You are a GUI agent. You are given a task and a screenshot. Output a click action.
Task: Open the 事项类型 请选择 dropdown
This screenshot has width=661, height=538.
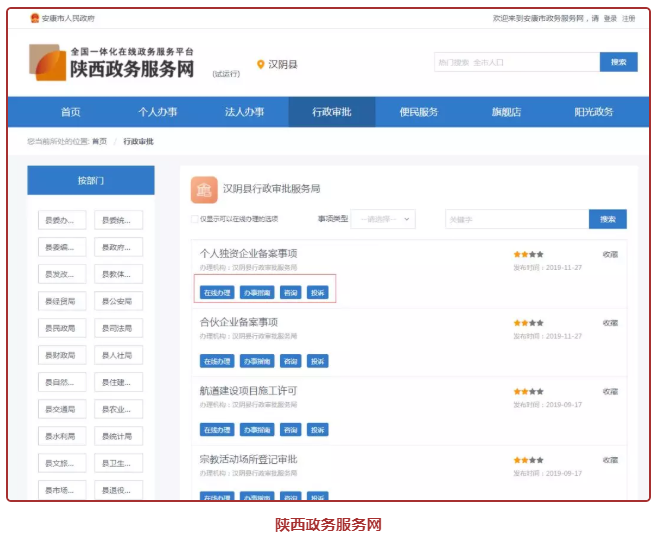pos(383,219)
